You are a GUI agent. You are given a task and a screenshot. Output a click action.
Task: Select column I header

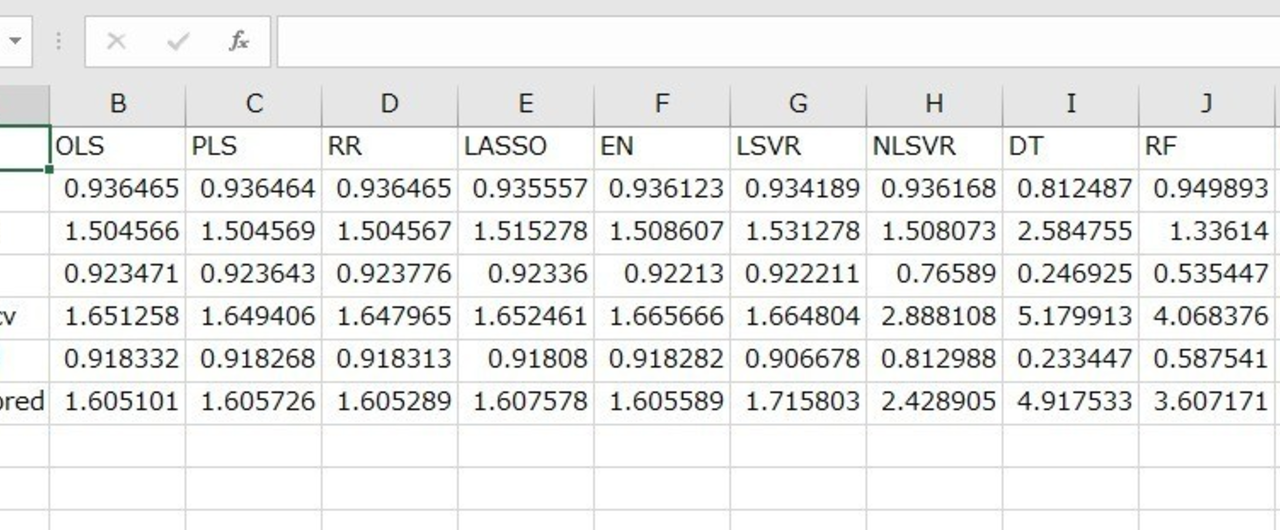point(1071,103)
